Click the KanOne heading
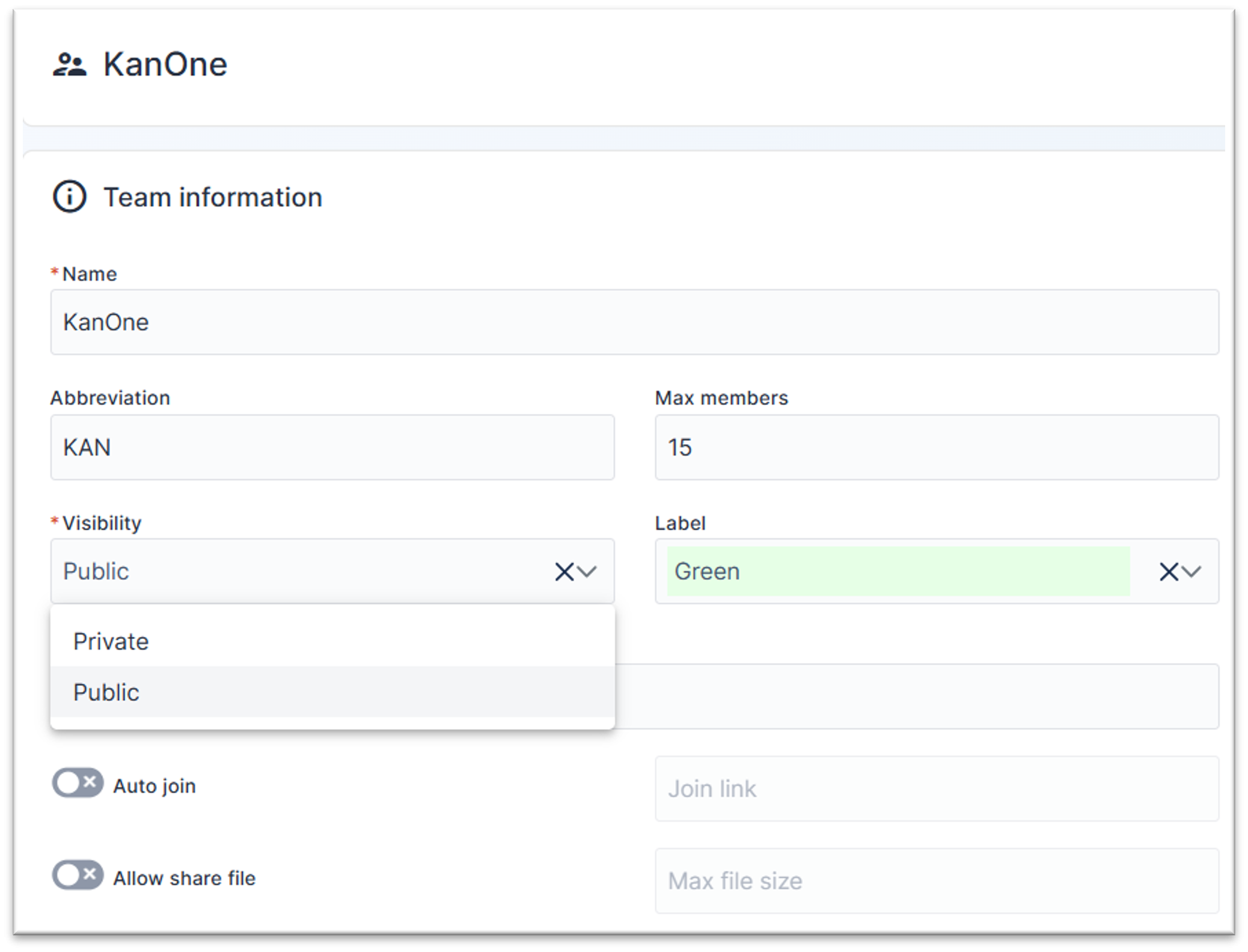1248x952 pixels. (167, 64)
